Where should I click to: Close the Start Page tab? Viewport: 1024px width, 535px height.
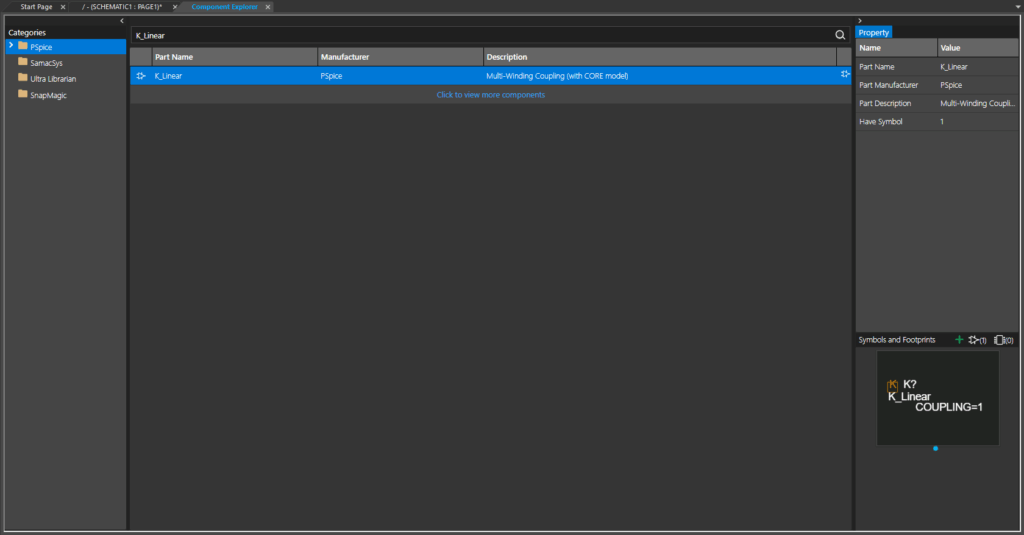[63, 7]
